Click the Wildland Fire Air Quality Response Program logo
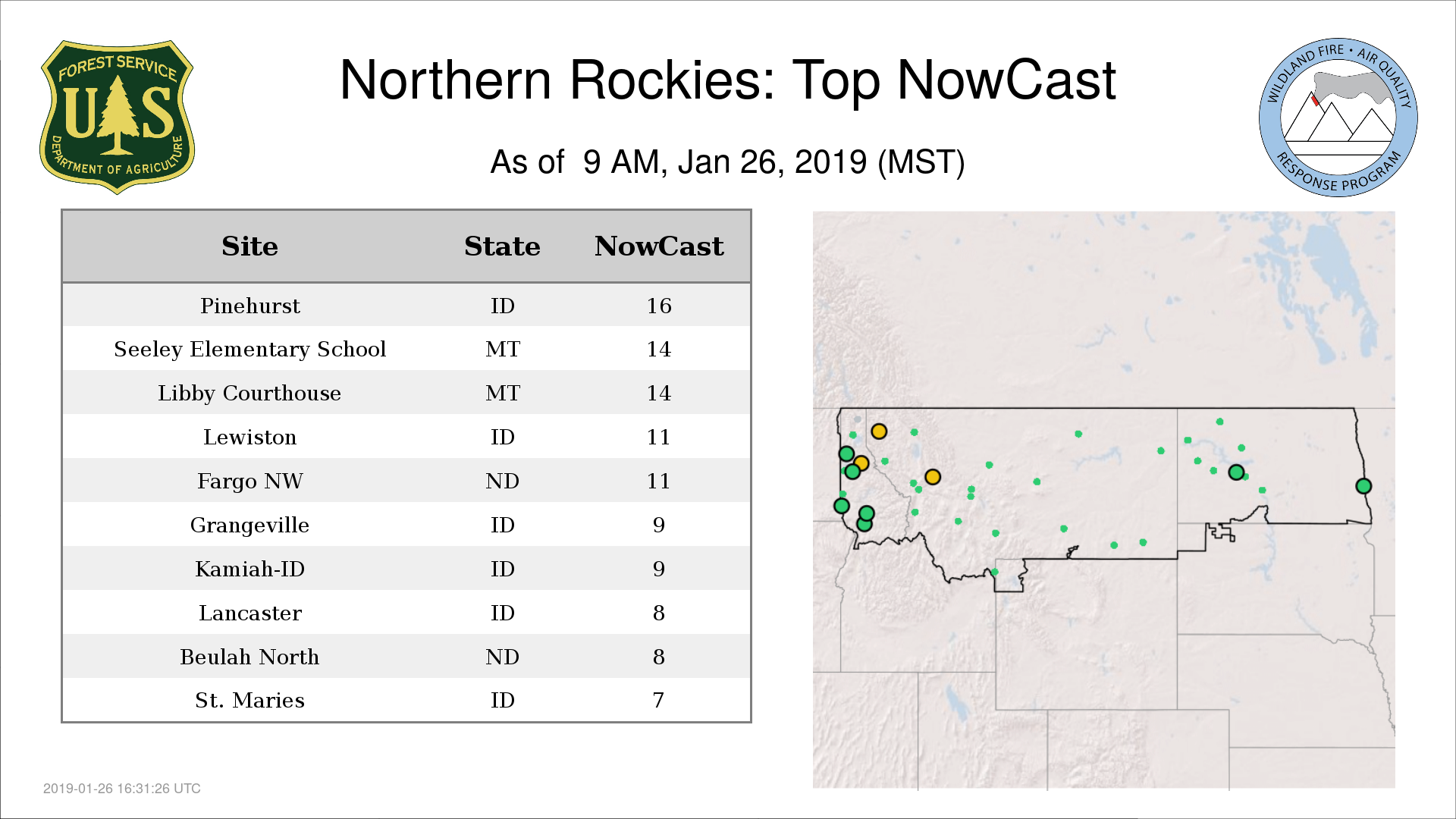The image size is (1456, 819). [x=1338, y=118]
